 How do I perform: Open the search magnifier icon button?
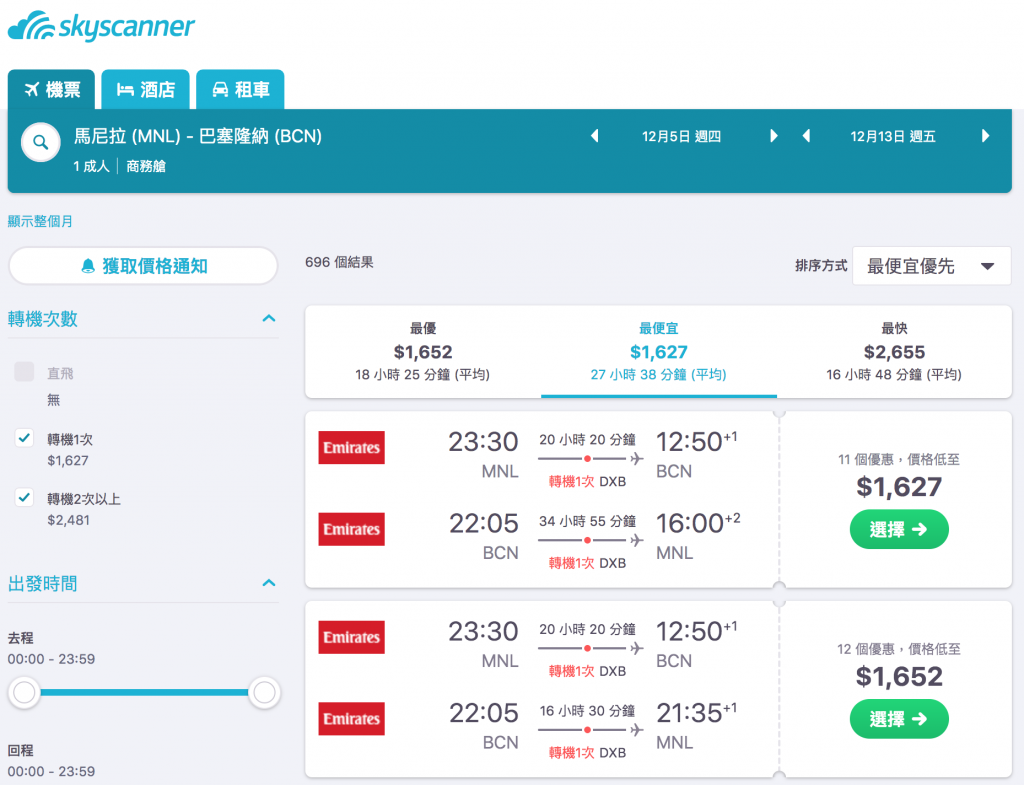point(40,142)
